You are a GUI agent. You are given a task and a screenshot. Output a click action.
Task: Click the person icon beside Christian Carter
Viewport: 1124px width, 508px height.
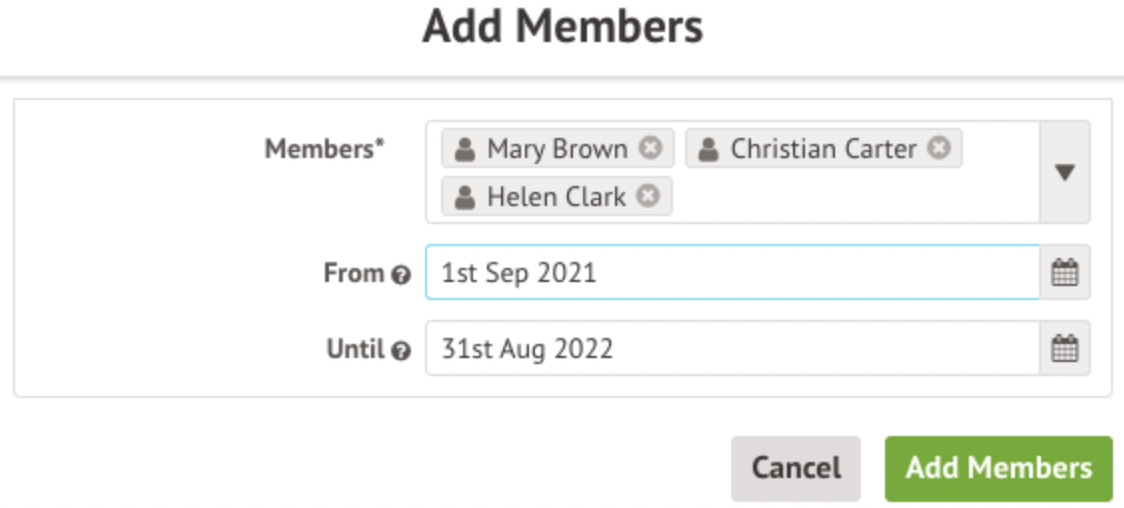pyautogui.click(x=708, y=150)
